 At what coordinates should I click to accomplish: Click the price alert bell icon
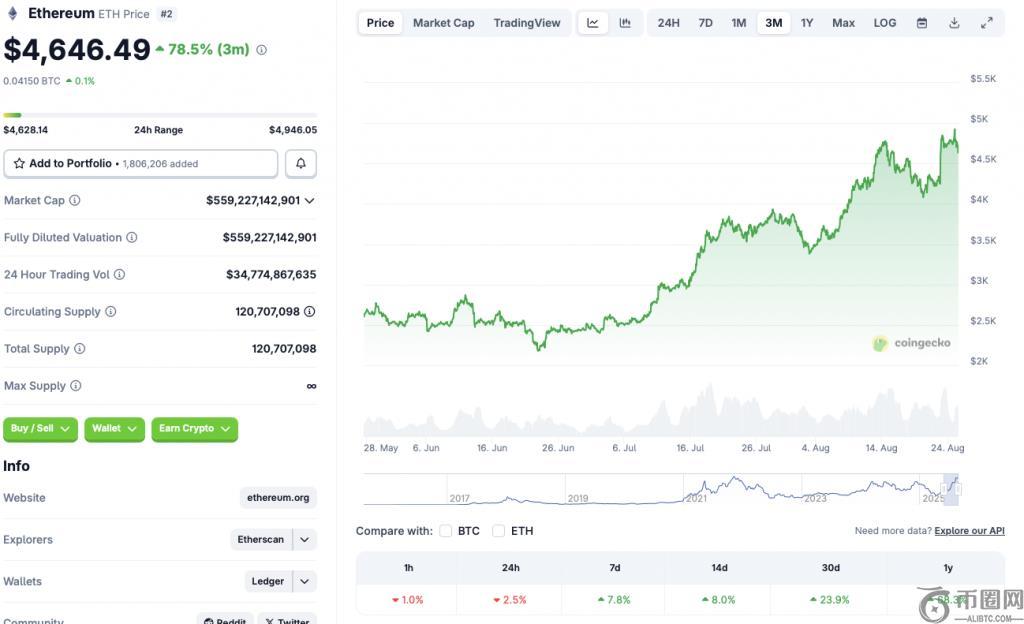301,164
